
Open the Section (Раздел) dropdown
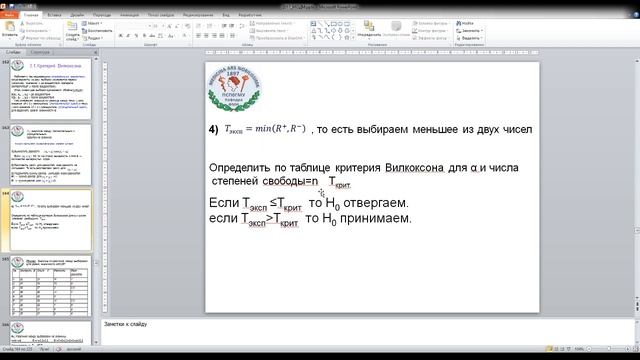(x=92, y=38)
